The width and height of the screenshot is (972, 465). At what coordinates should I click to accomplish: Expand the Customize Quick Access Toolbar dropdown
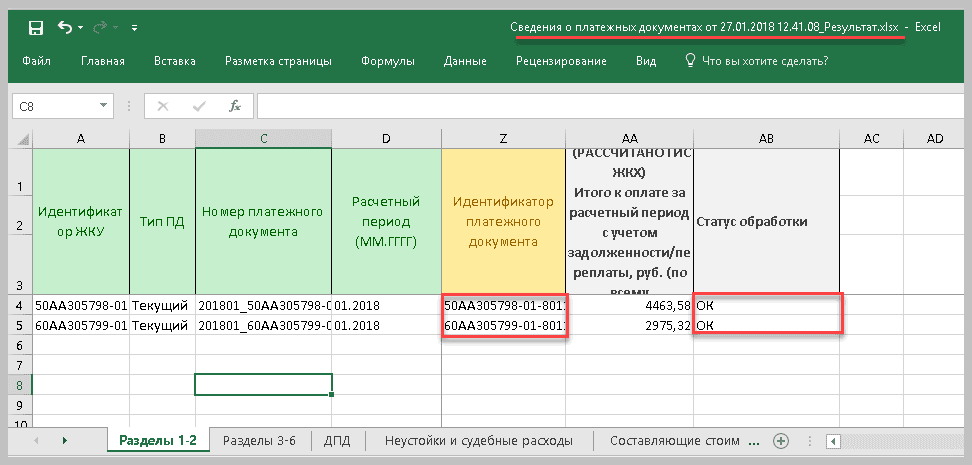135,28
